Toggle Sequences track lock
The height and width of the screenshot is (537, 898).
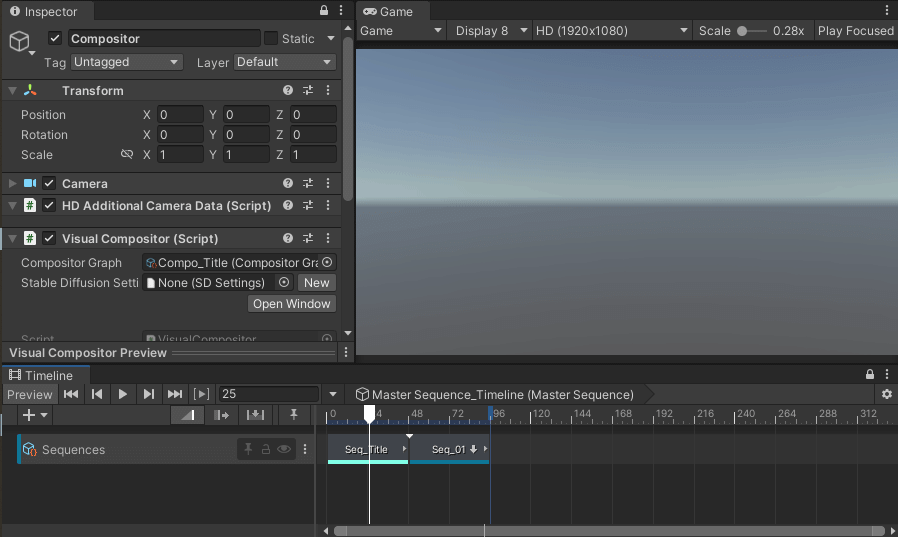[266, 449]
